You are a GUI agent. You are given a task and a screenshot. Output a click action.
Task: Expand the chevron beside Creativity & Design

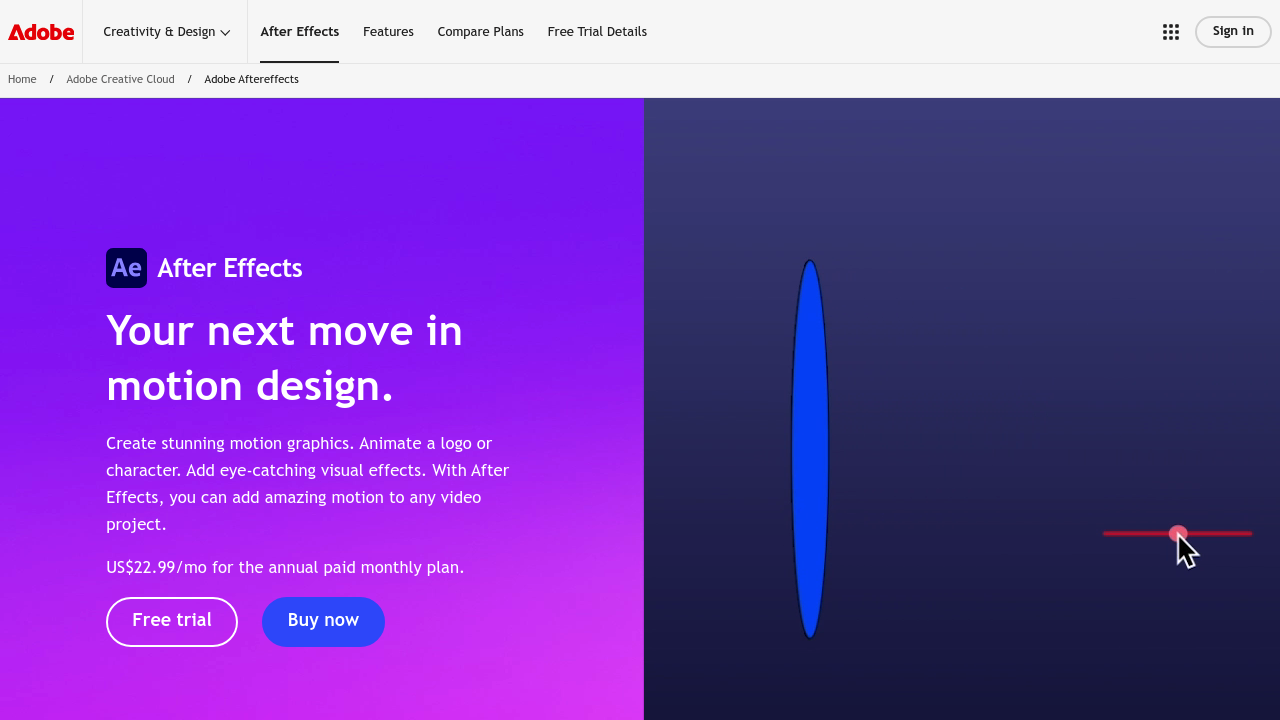[x=226, y=32]
